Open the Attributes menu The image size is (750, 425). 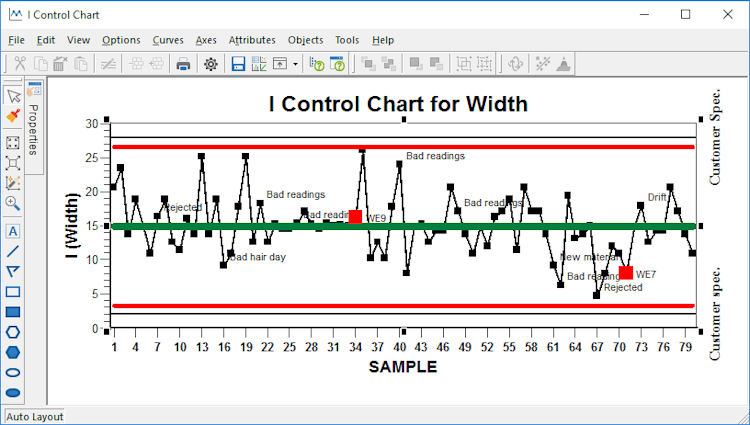(x=252, y=40)
